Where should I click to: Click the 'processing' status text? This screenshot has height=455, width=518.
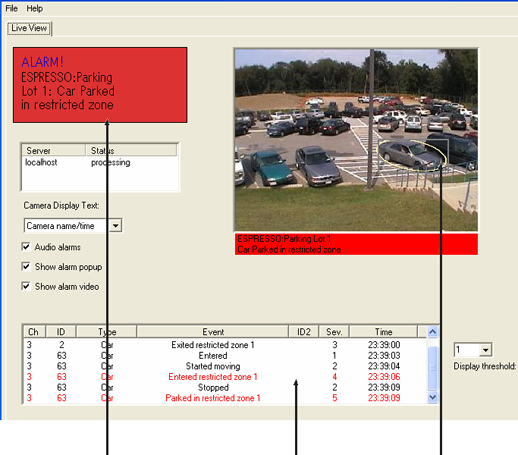[x=111, y=163]
